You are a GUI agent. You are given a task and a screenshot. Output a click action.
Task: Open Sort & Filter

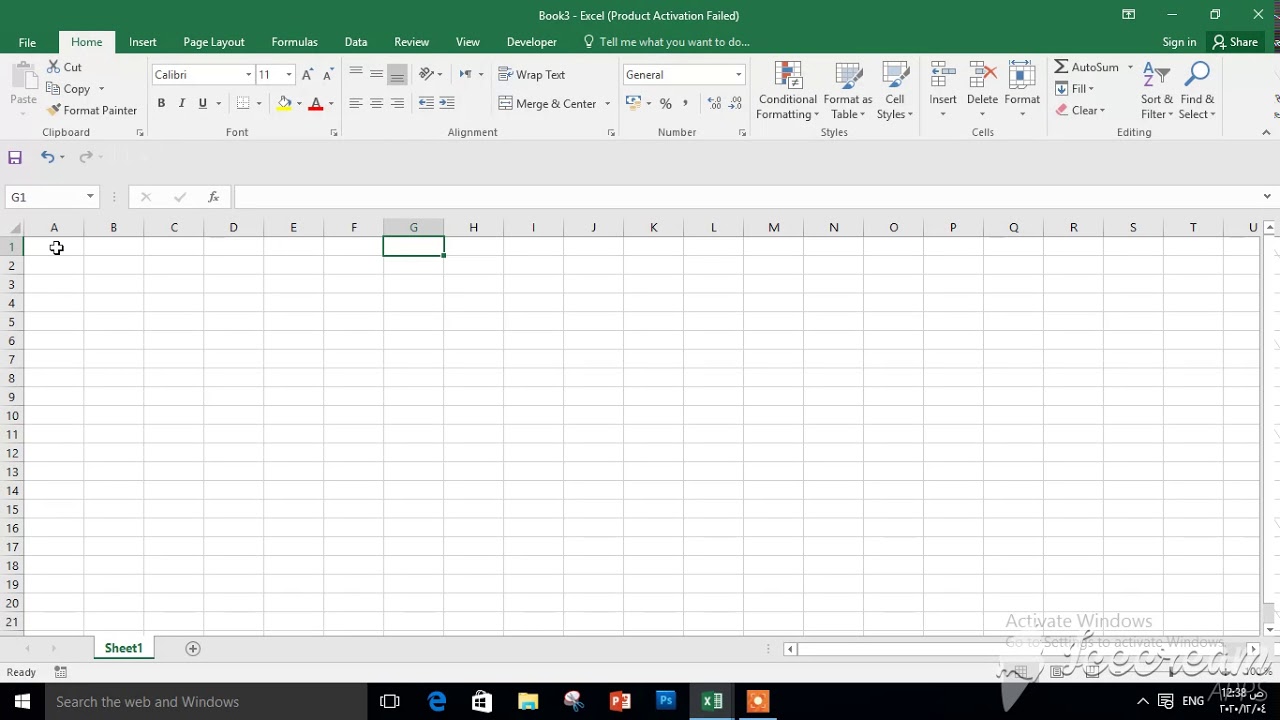[x=1157, y=90]
